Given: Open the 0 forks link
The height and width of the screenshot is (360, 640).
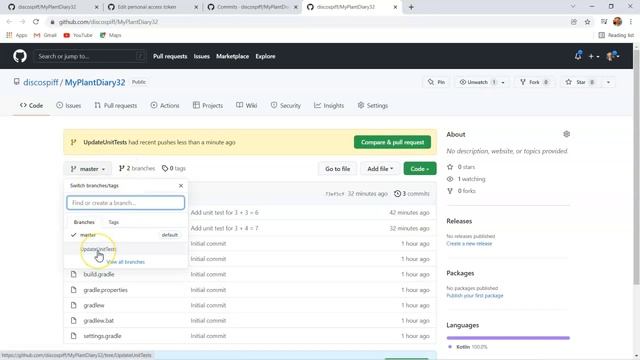Looking at the screenshot, I should coord(462,191).
